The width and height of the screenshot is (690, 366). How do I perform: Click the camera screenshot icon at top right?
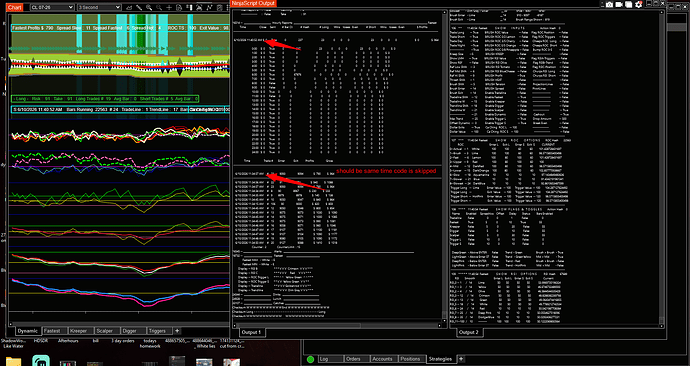609,4
